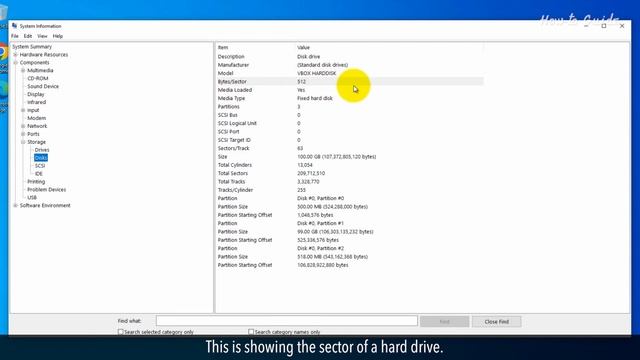The height and width of the screenshot is (360, 640).
Task: Open Chrome icon on desktop edge
Action: tap(3, 53)
